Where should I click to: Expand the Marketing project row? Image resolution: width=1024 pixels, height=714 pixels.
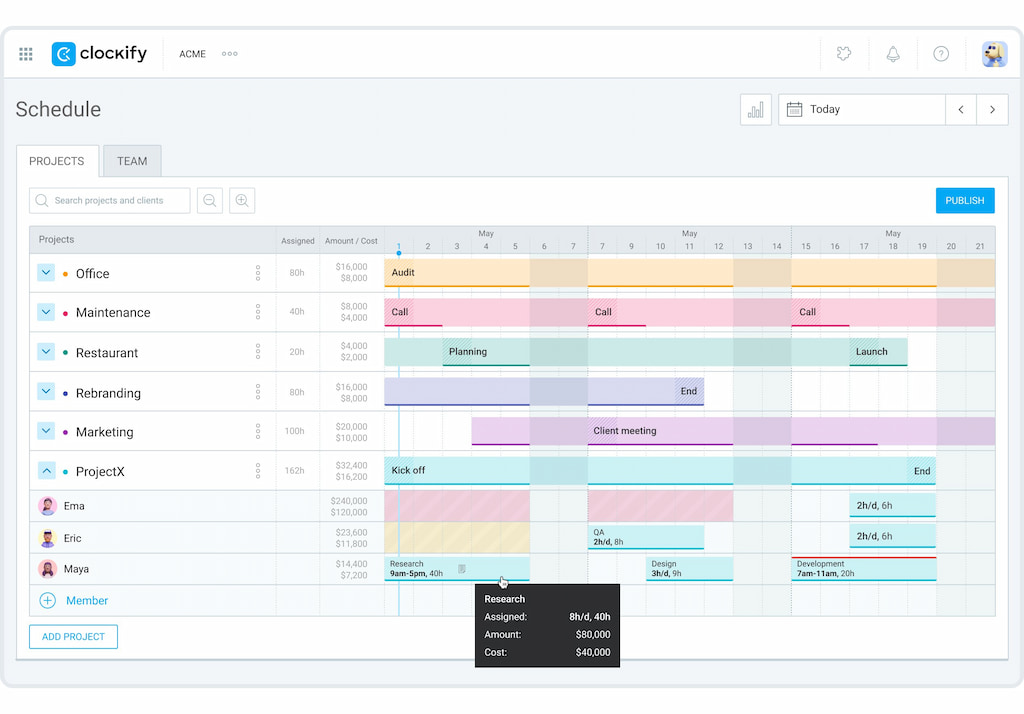[46, 431]
